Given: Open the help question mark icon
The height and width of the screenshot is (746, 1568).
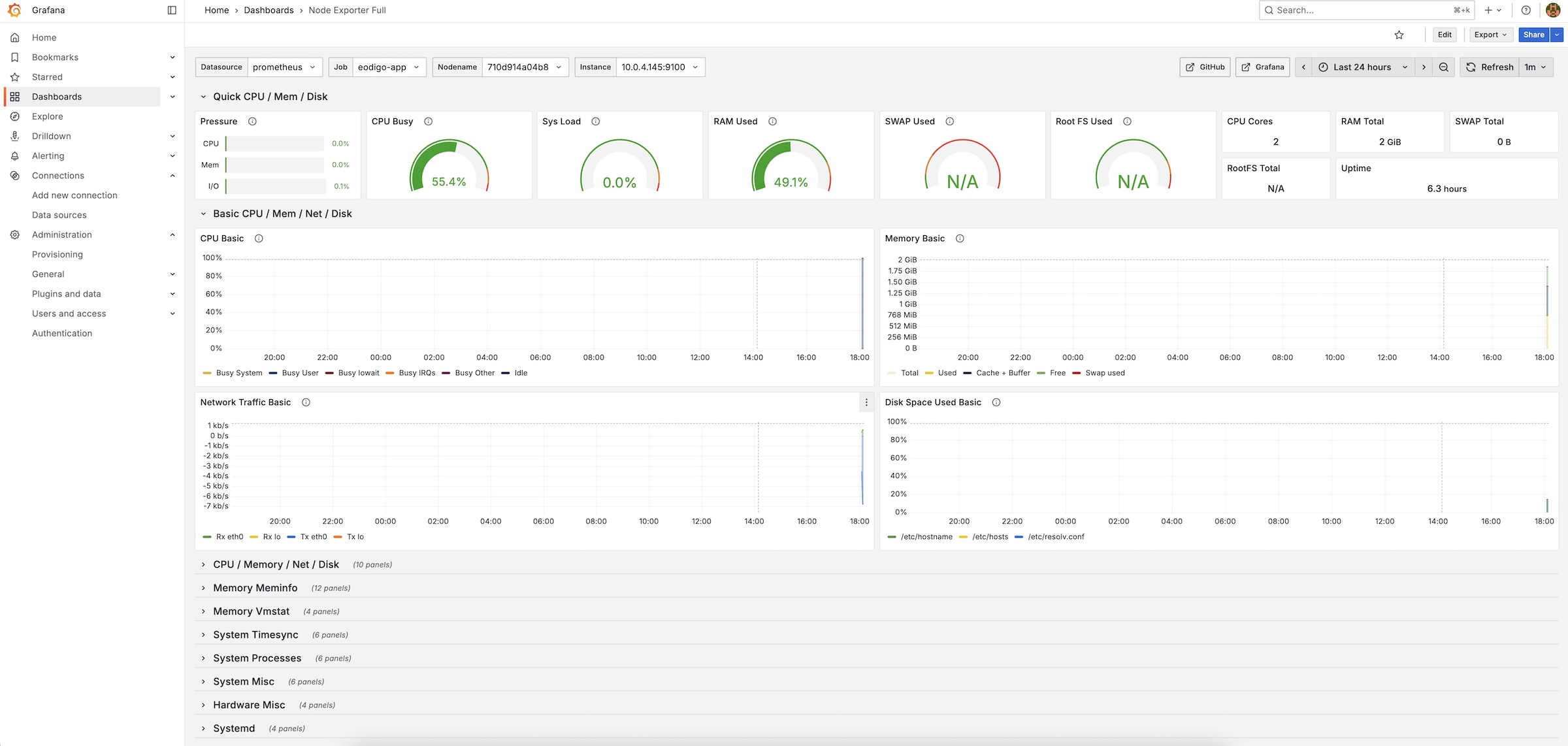Looking at the screenshot, I should click(x=1526, y=10).
